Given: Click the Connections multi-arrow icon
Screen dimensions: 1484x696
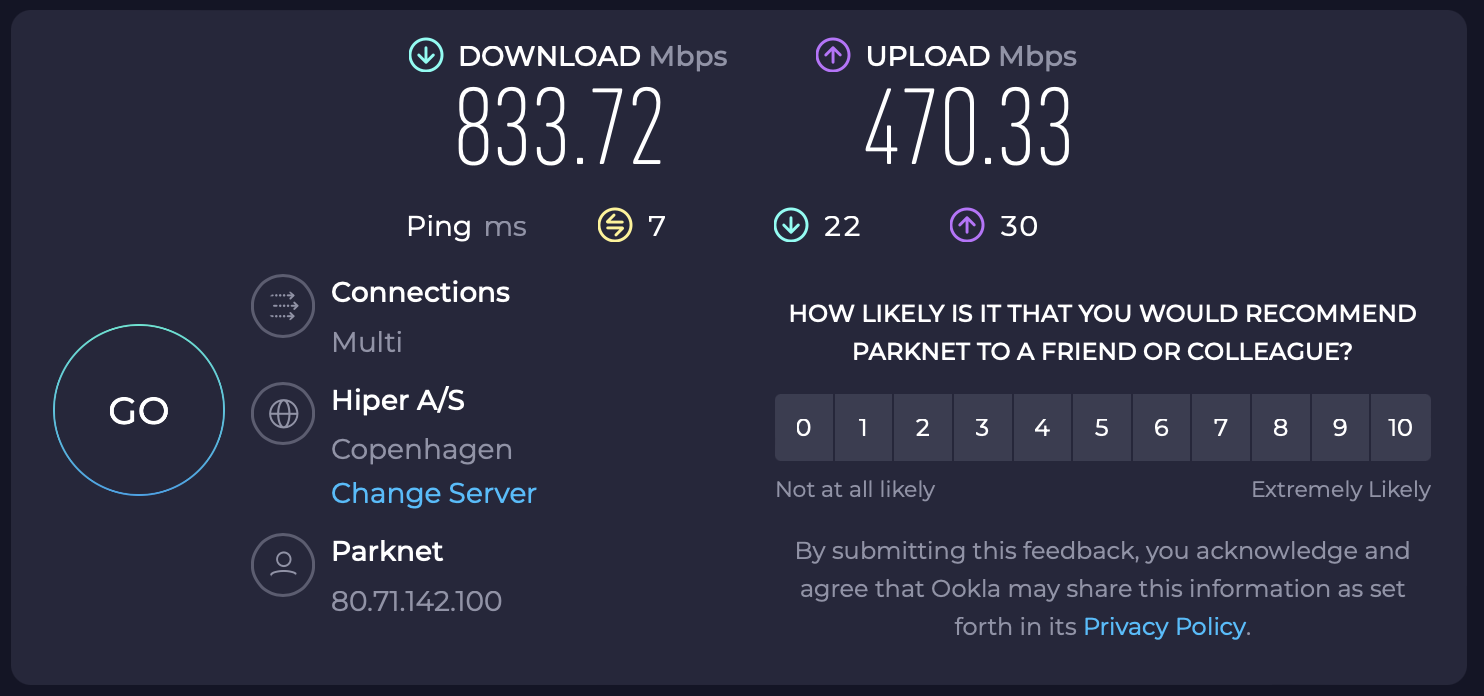Looking at the screenshot, I should click(284, 307).
